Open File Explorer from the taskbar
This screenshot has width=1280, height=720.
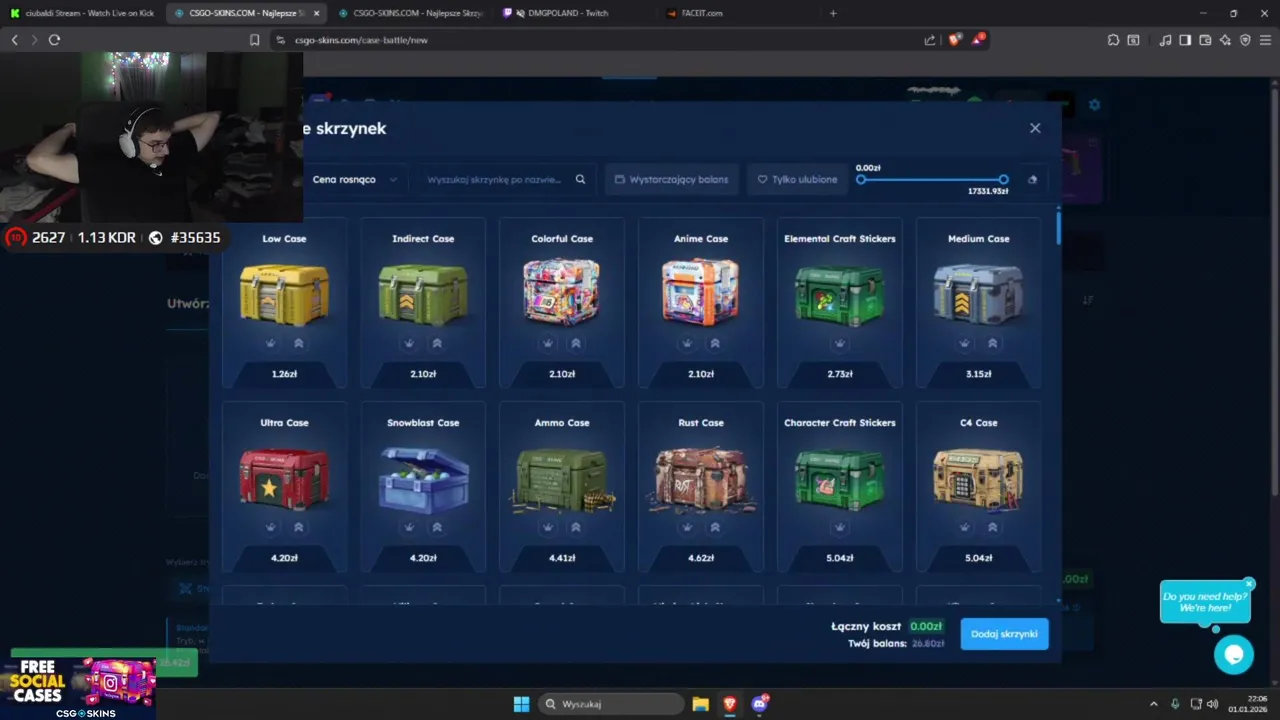700,704
